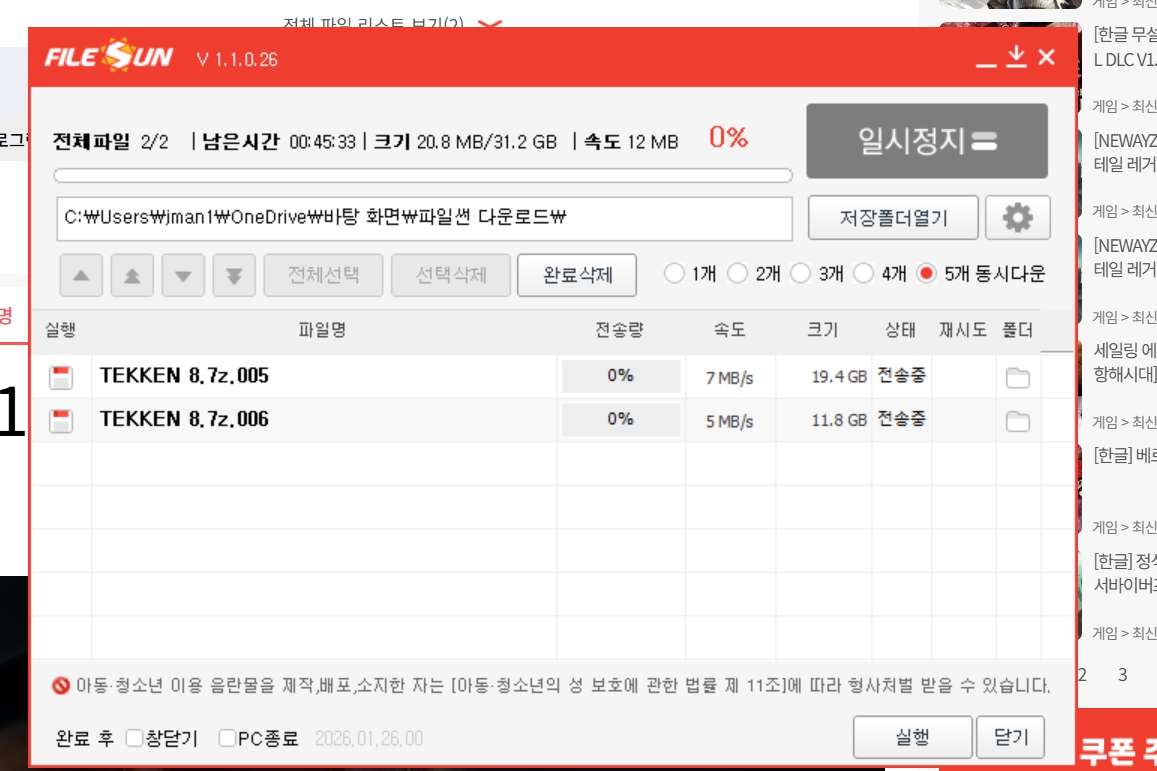Open 세일링 에 post link in browser sidebar

click(1125, 362)
